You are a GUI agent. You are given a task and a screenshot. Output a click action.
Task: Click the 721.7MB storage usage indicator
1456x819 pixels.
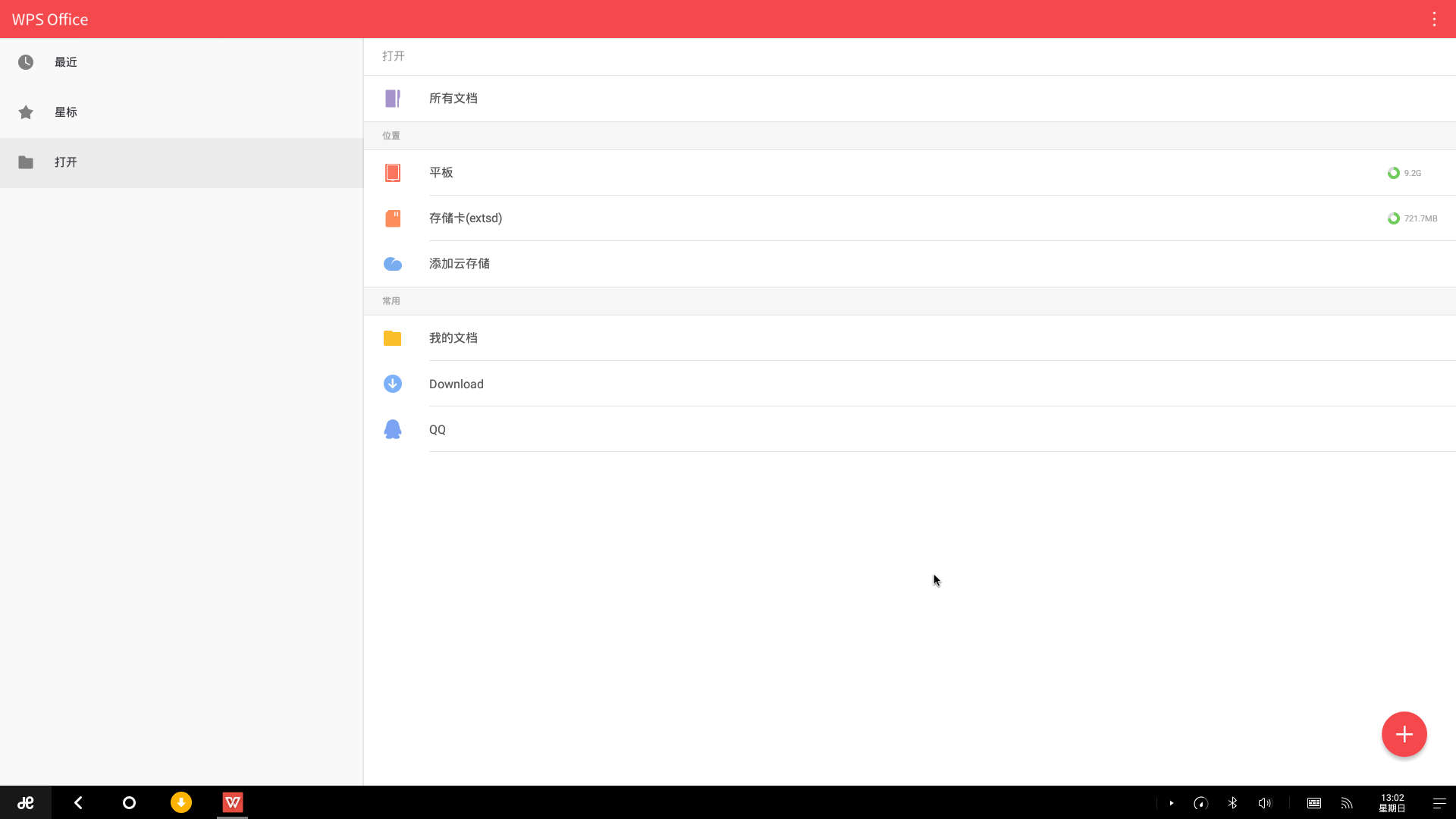tap(1412, 218)
